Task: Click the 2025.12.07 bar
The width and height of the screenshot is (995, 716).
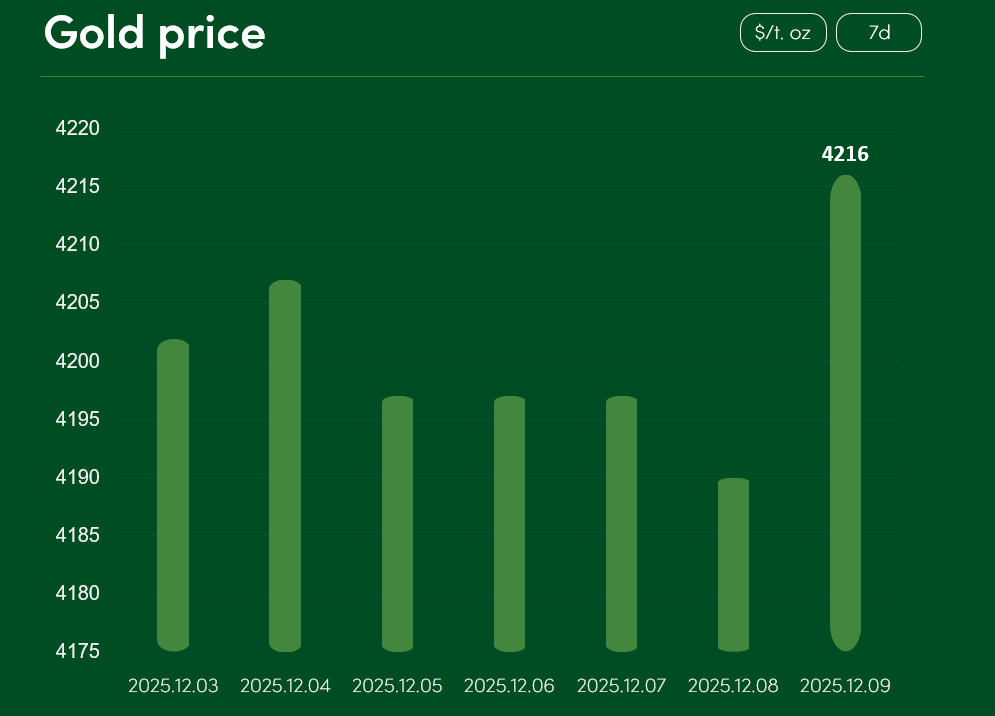Action: pyautogui.click(x=622, y=524)
